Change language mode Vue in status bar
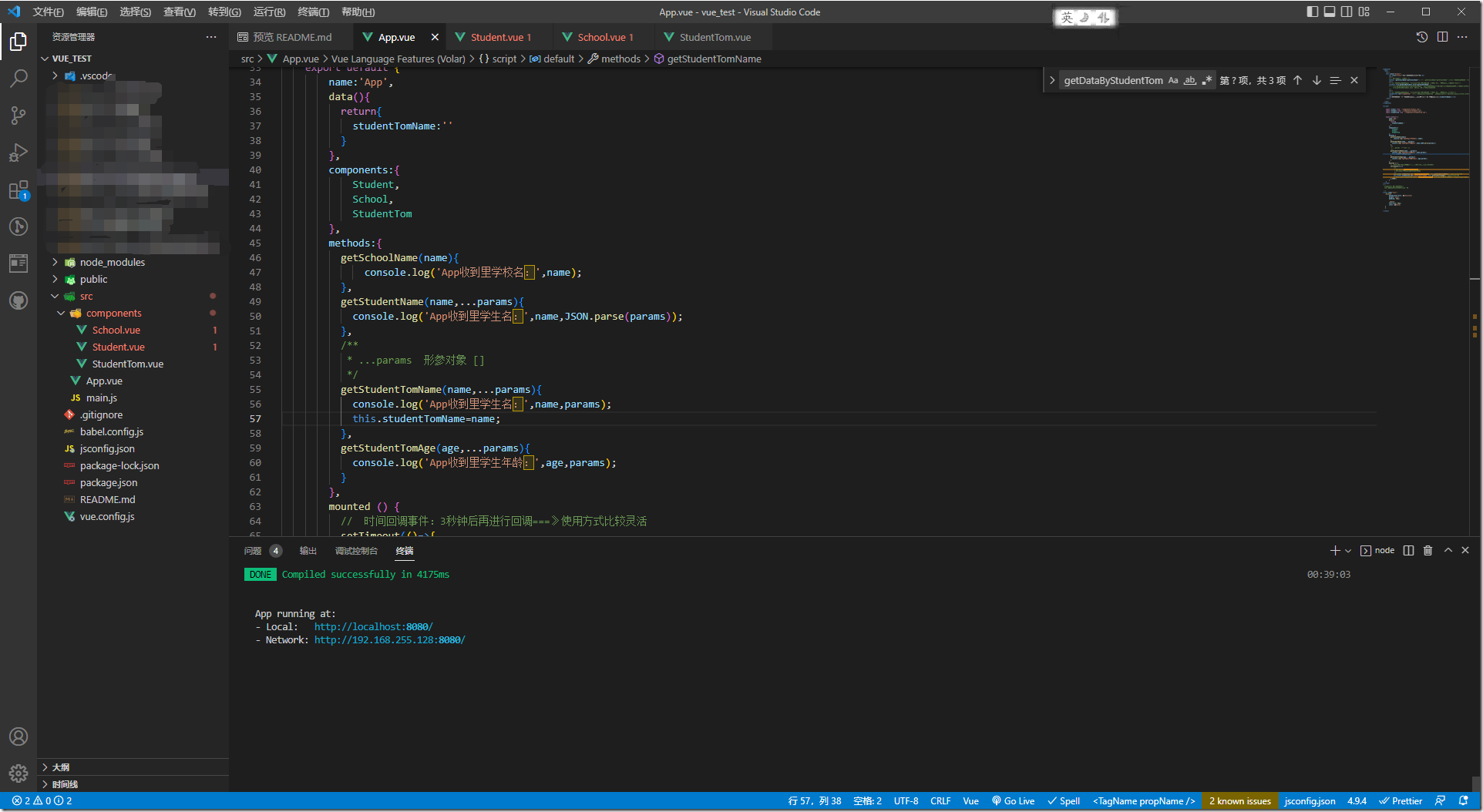Screen dimensions: 1483x812 pos(970,801)
